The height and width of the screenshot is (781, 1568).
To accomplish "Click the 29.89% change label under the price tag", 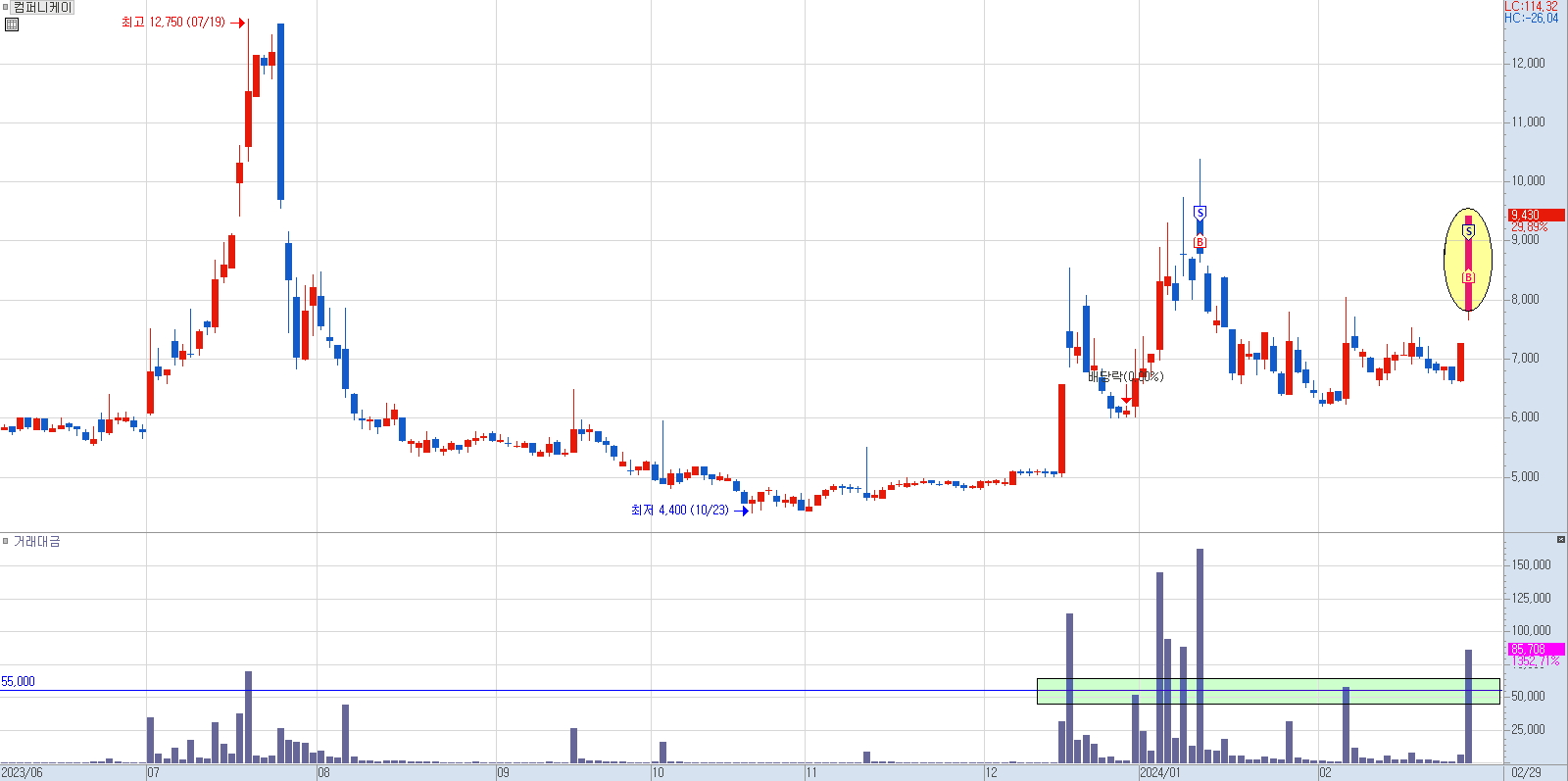I will coord(1529,226).
